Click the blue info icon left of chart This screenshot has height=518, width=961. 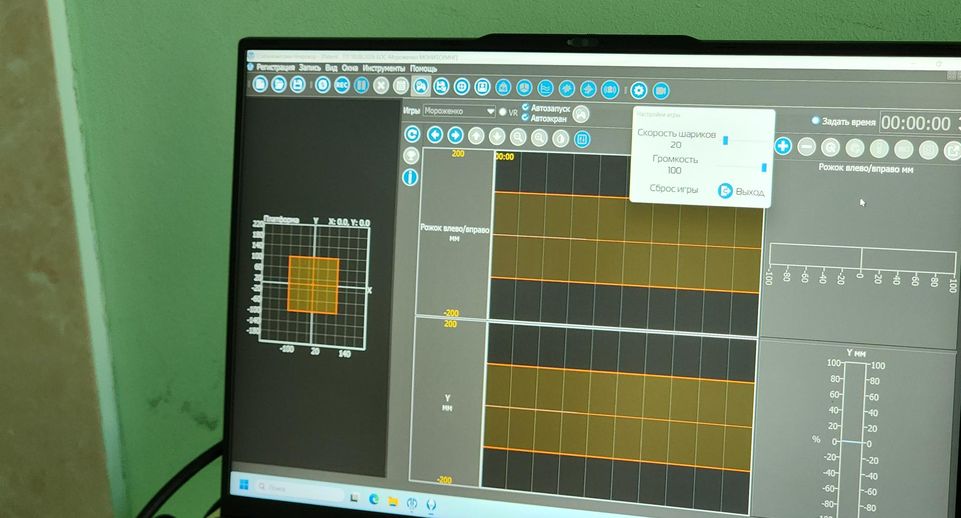click(x=410, y=177)
